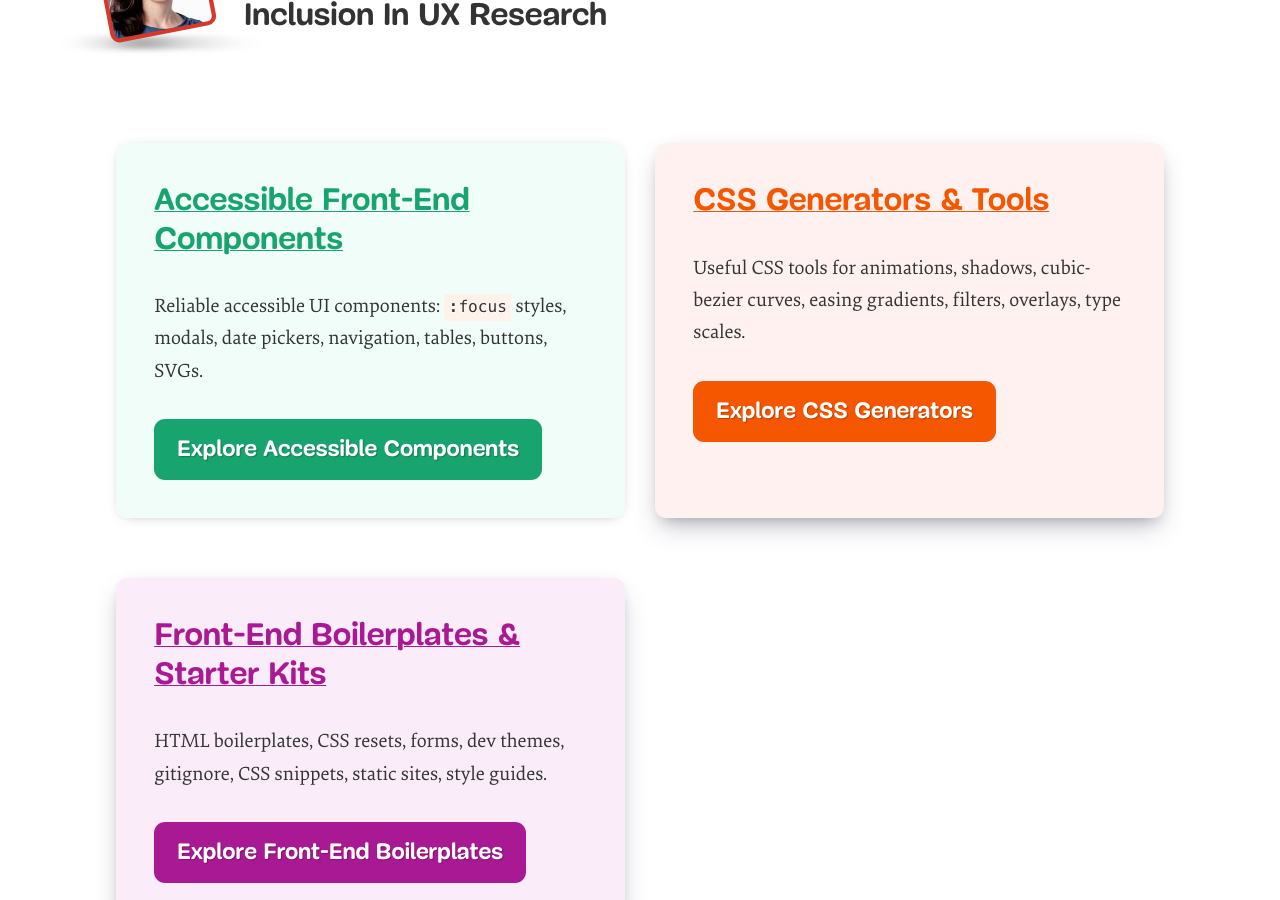Click the 'style guides.' text
This screenshot has width=1280, height=900.
click(497, 774)
